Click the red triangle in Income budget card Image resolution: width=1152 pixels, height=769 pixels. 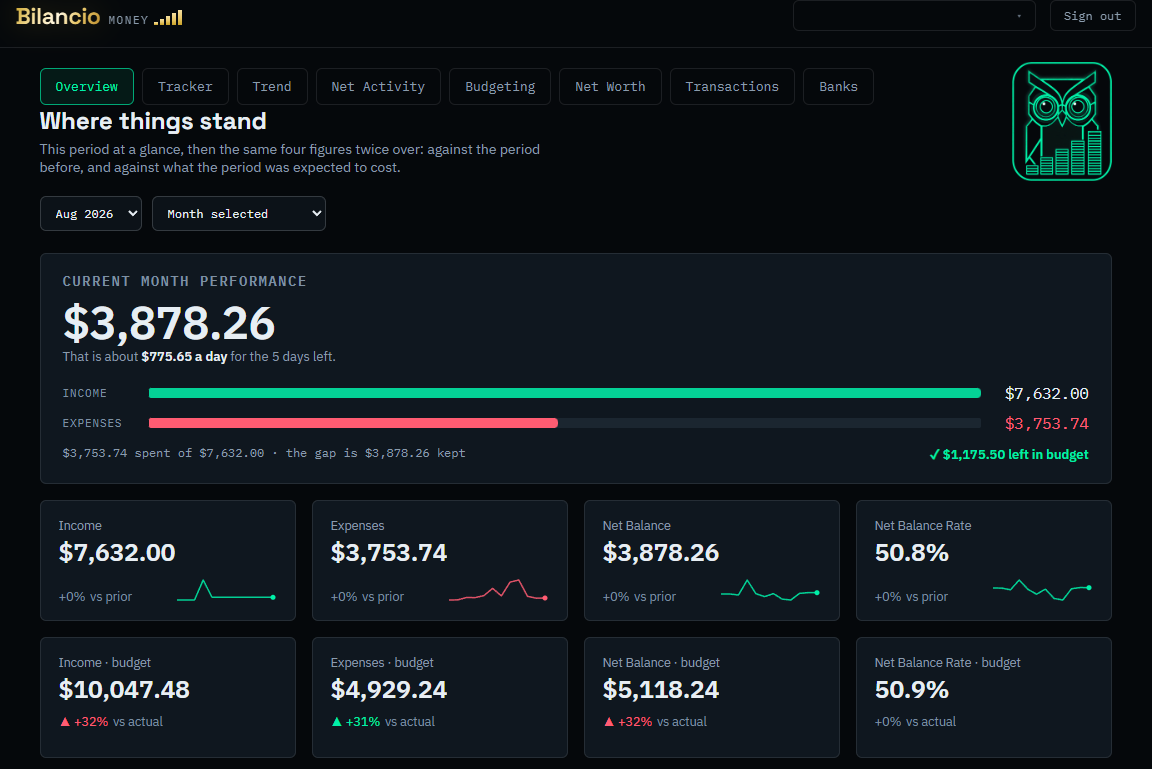[x=65, y=722]
